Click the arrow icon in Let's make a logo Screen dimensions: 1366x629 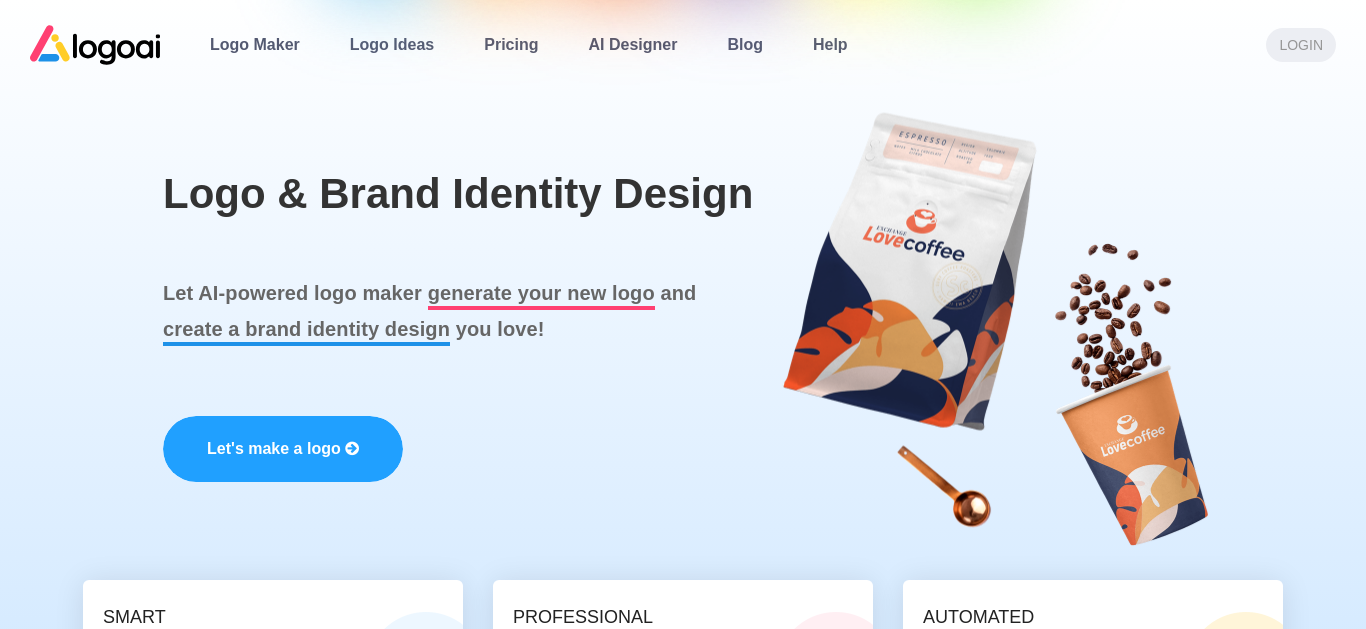pos(352,449)
